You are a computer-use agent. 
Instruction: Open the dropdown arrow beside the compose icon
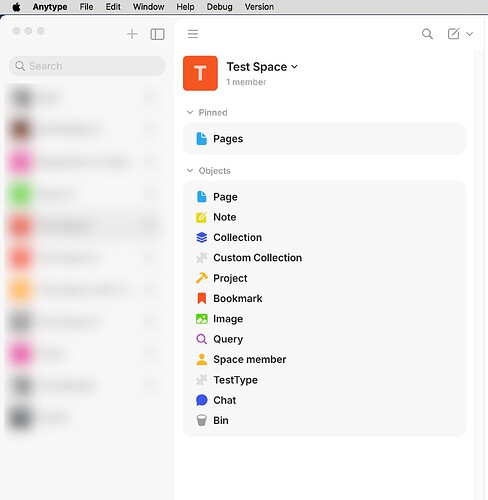tap(469, 34)
